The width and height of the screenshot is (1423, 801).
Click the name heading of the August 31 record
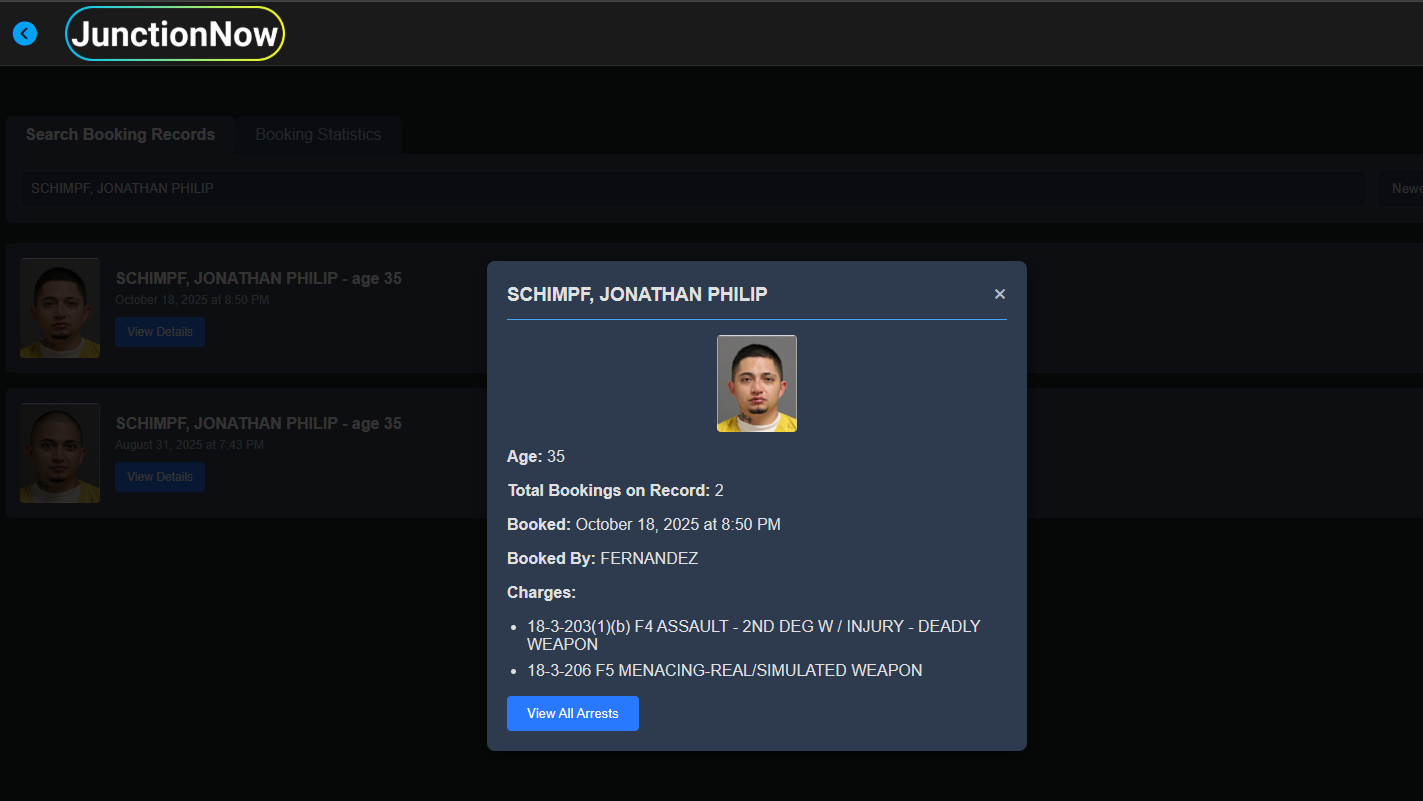(258, 424)
